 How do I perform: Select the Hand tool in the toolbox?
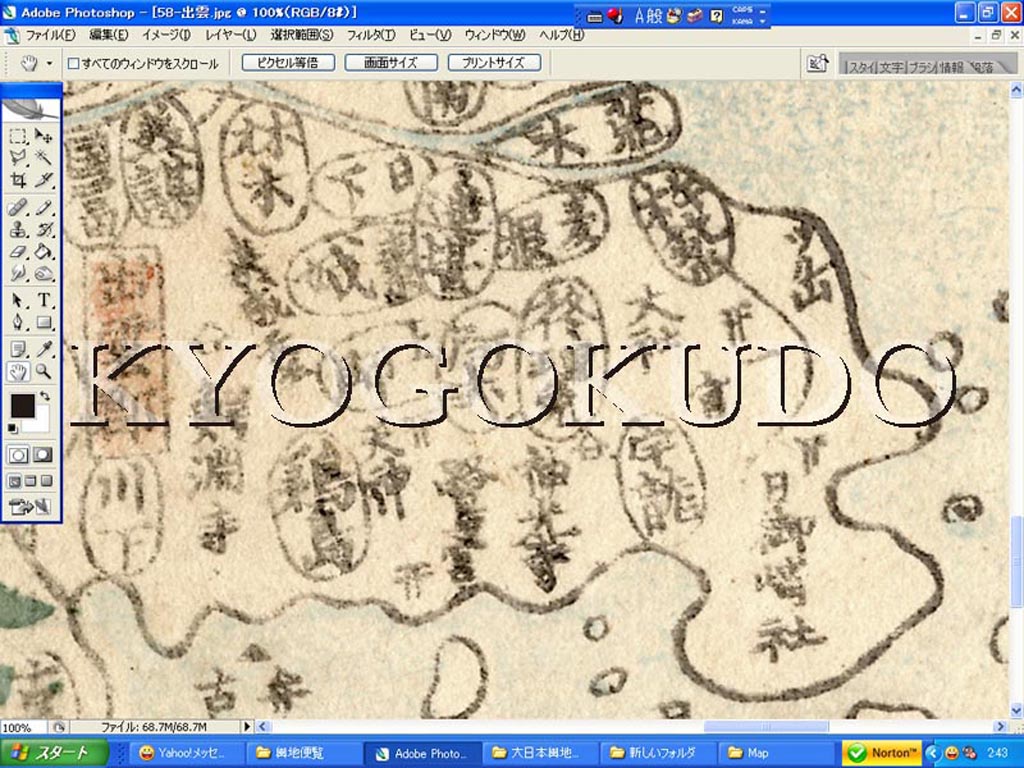pyautogui.click(x=18, y=372)
